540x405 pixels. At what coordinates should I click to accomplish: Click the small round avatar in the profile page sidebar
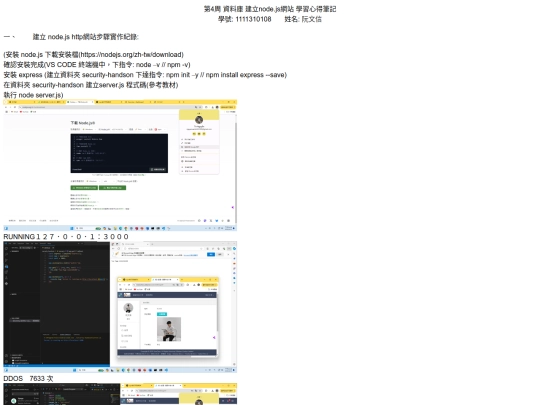click(128, 308)
